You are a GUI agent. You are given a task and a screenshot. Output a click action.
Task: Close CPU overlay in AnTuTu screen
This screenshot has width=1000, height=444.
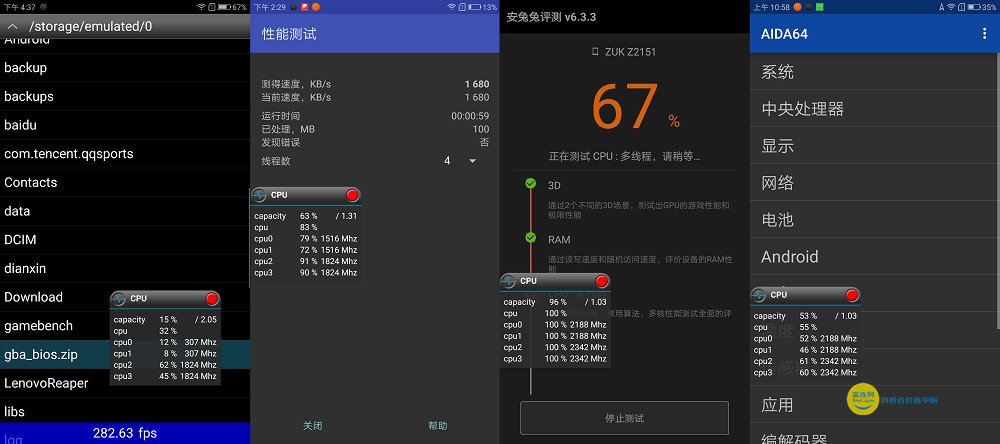(x=601, y=281)
